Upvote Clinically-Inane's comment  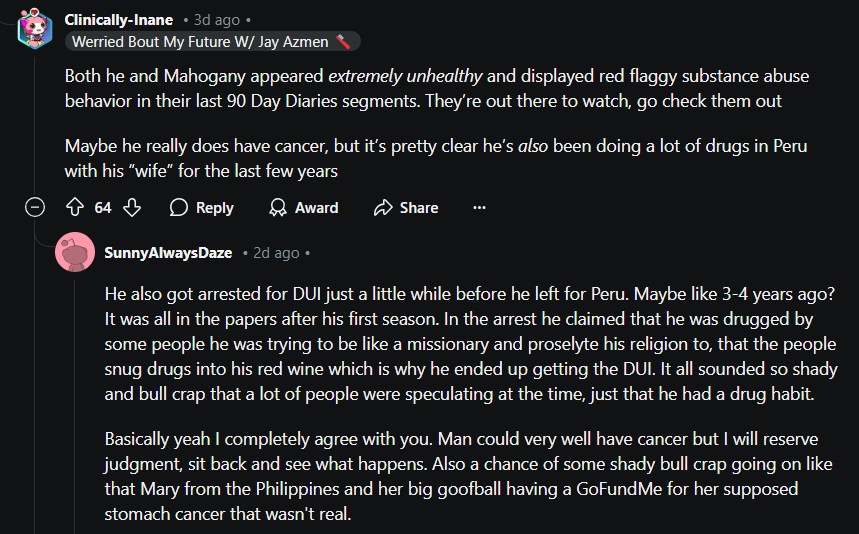74,208
